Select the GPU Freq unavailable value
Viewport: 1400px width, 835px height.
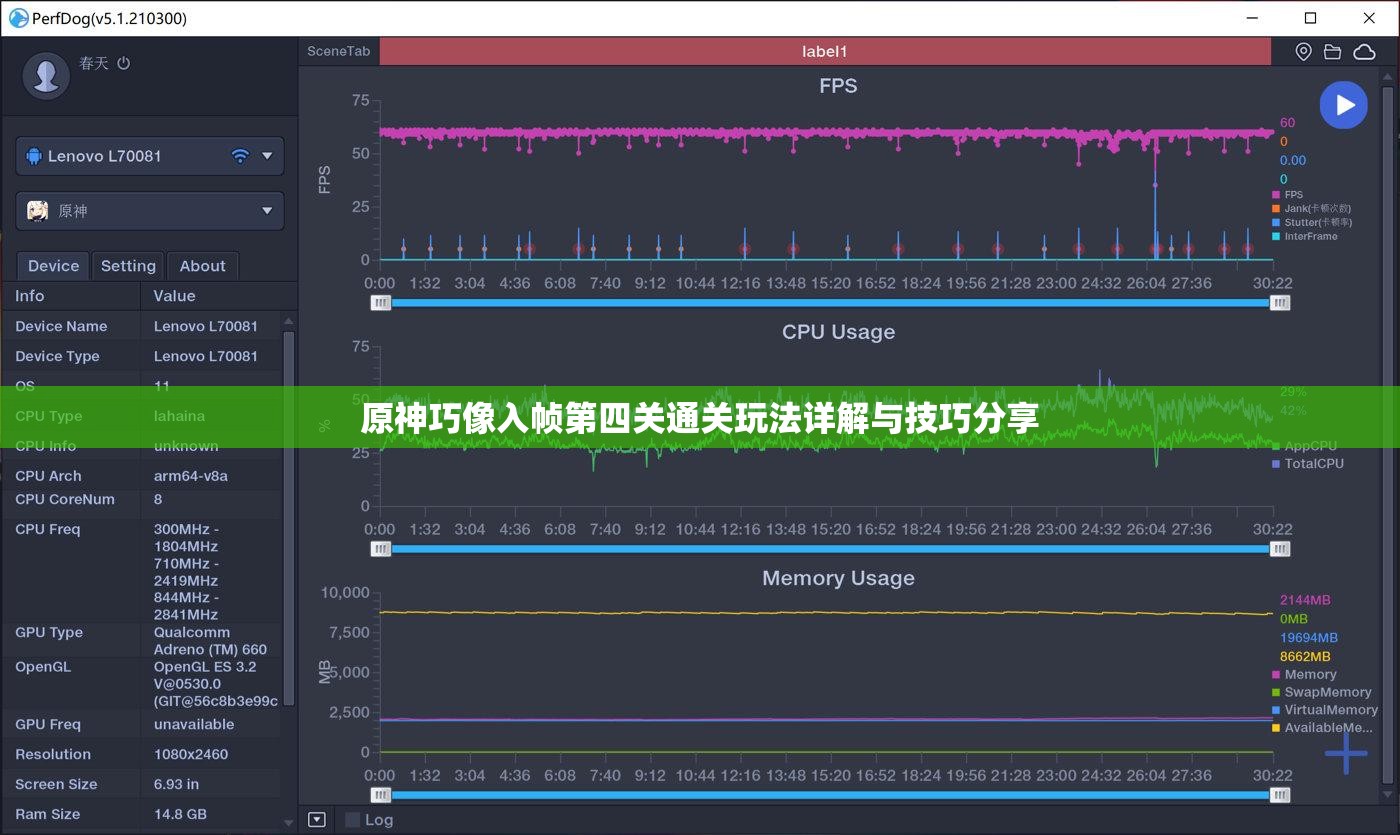tap(194, 724)
